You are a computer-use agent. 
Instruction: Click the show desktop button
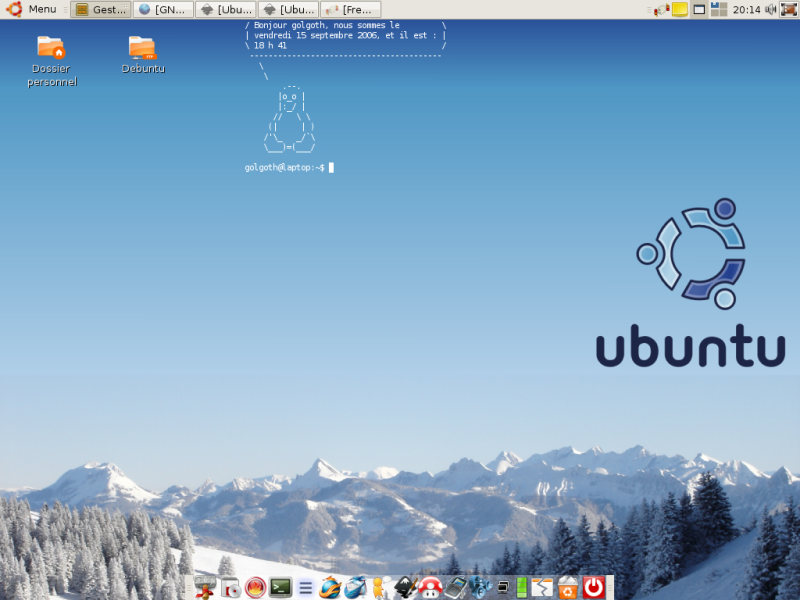click(x=699, y=9)
